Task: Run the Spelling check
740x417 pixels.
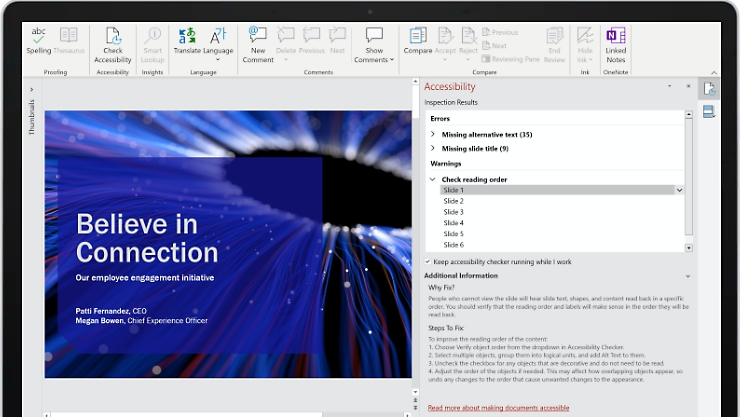Action: tap(38, 40)
